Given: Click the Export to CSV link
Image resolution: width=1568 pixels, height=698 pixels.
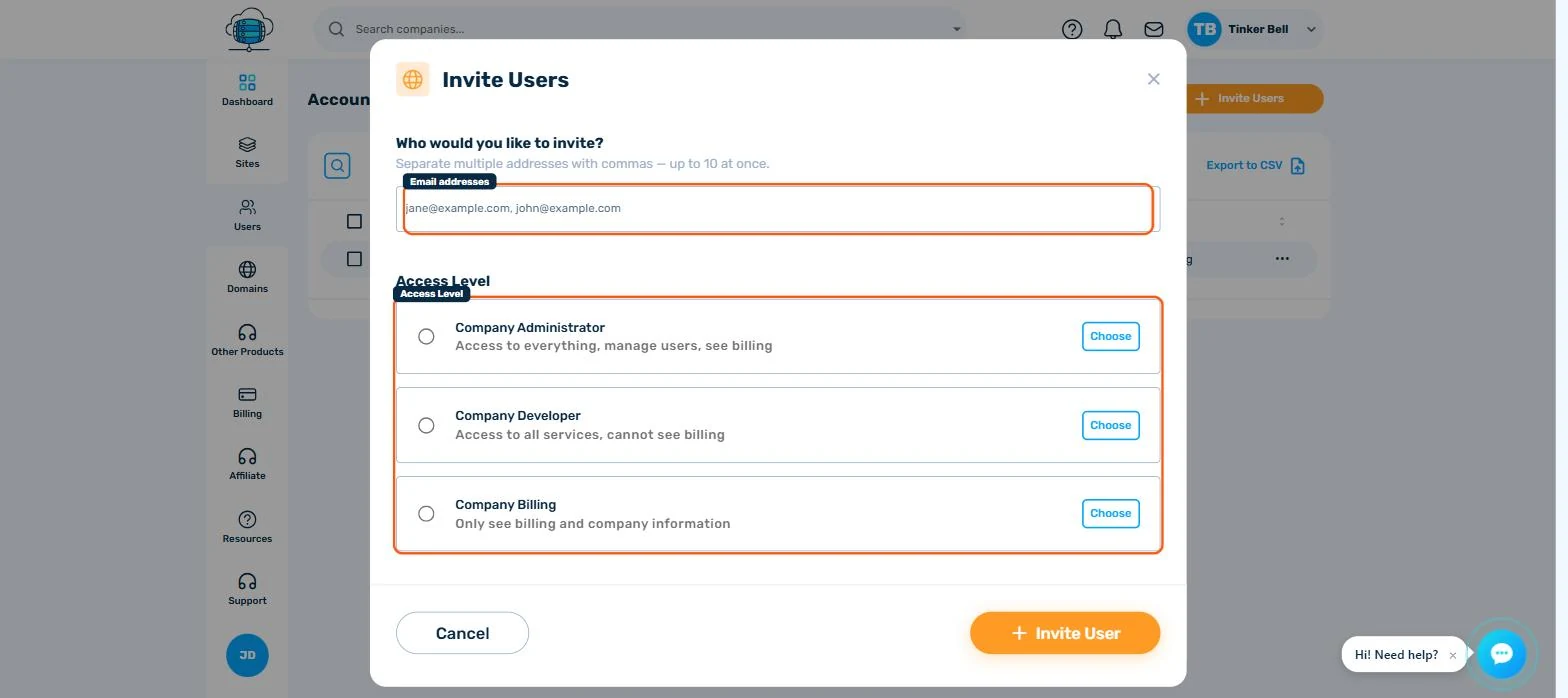Looking at the screenshot, I should point(1255,165).
